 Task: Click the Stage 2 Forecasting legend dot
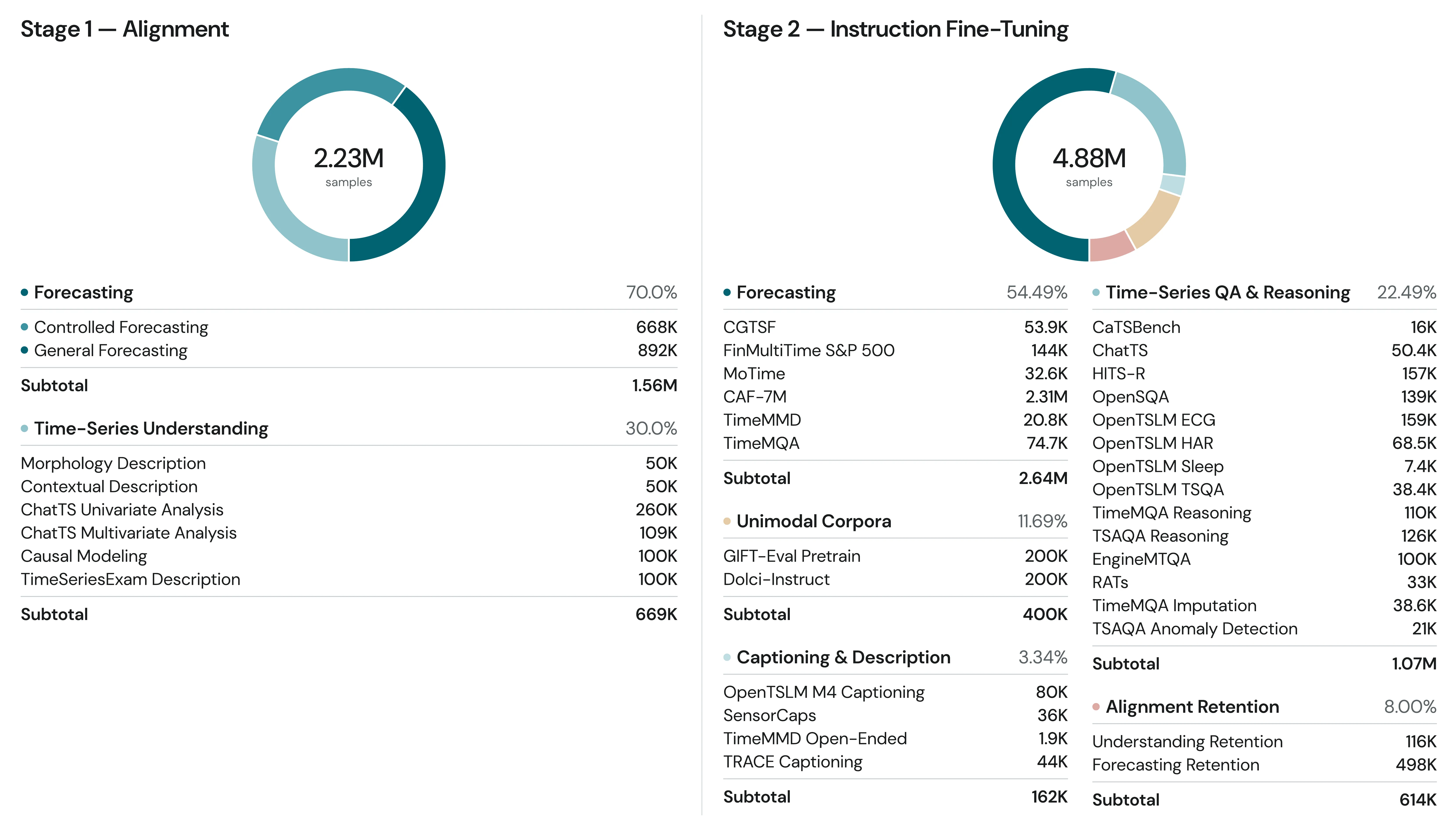(727, 292)
